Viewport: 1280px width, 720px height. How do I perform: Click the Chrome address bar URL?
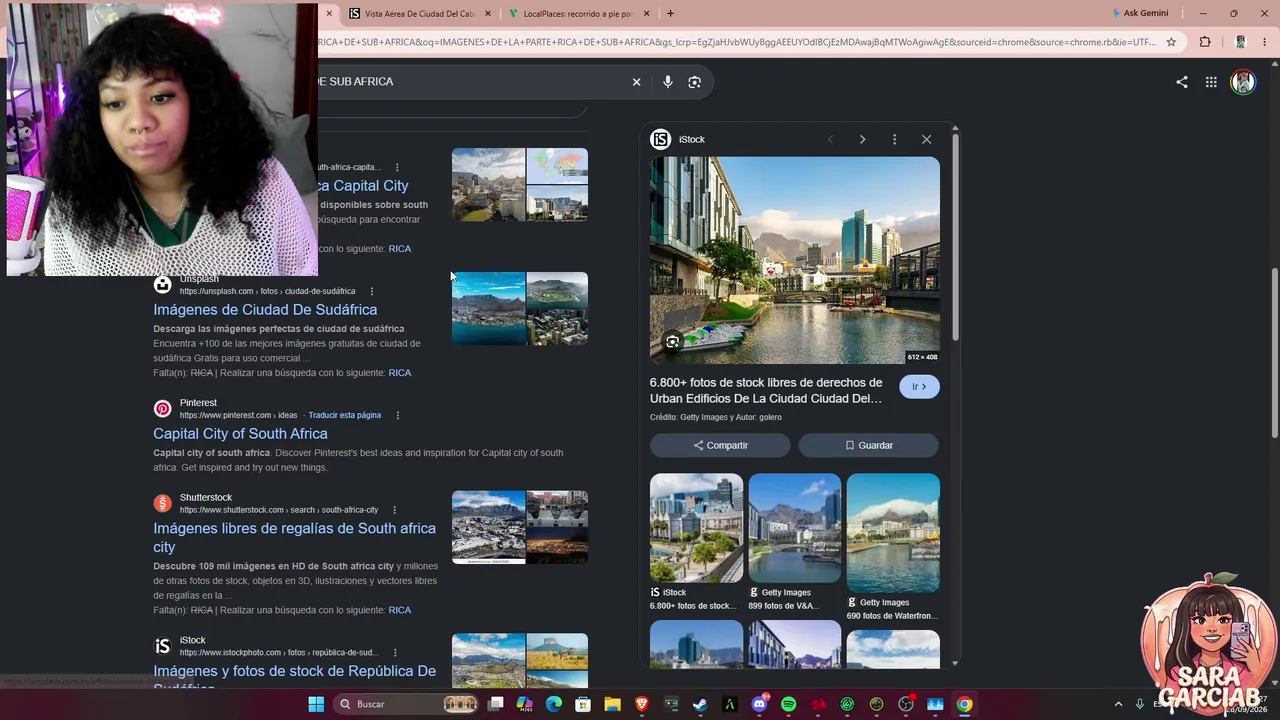[x=738, y=42]
